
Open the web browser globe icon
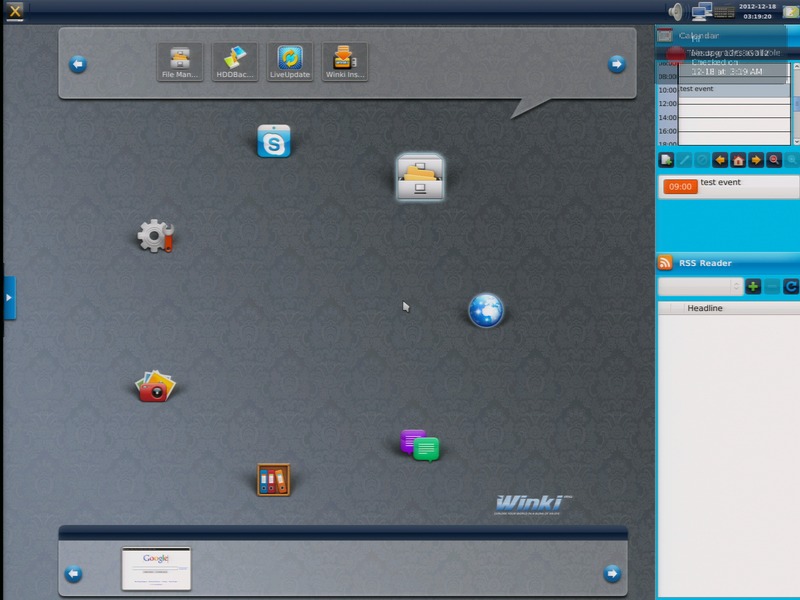[486, 310]
